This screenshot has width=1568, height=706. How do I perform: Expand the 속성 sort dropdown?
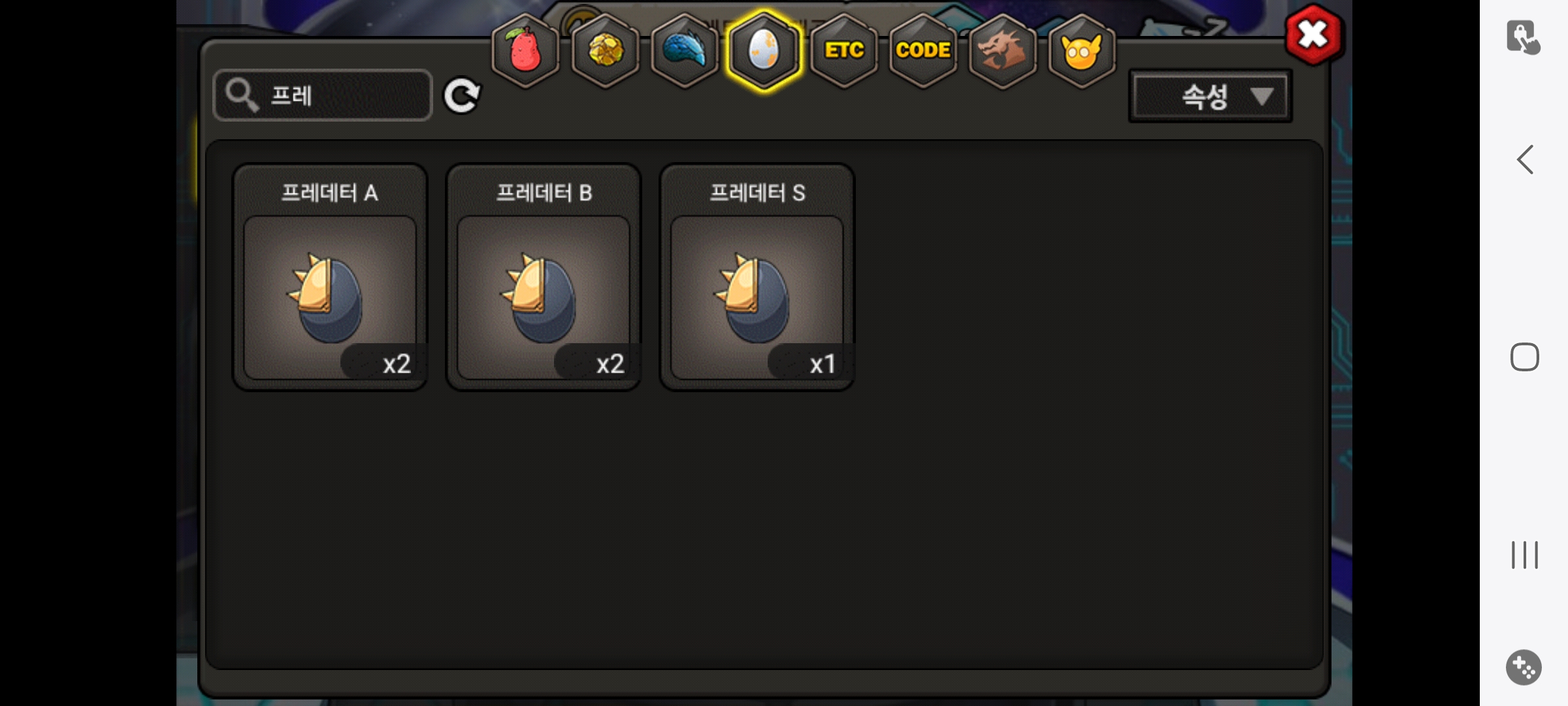1211,97
